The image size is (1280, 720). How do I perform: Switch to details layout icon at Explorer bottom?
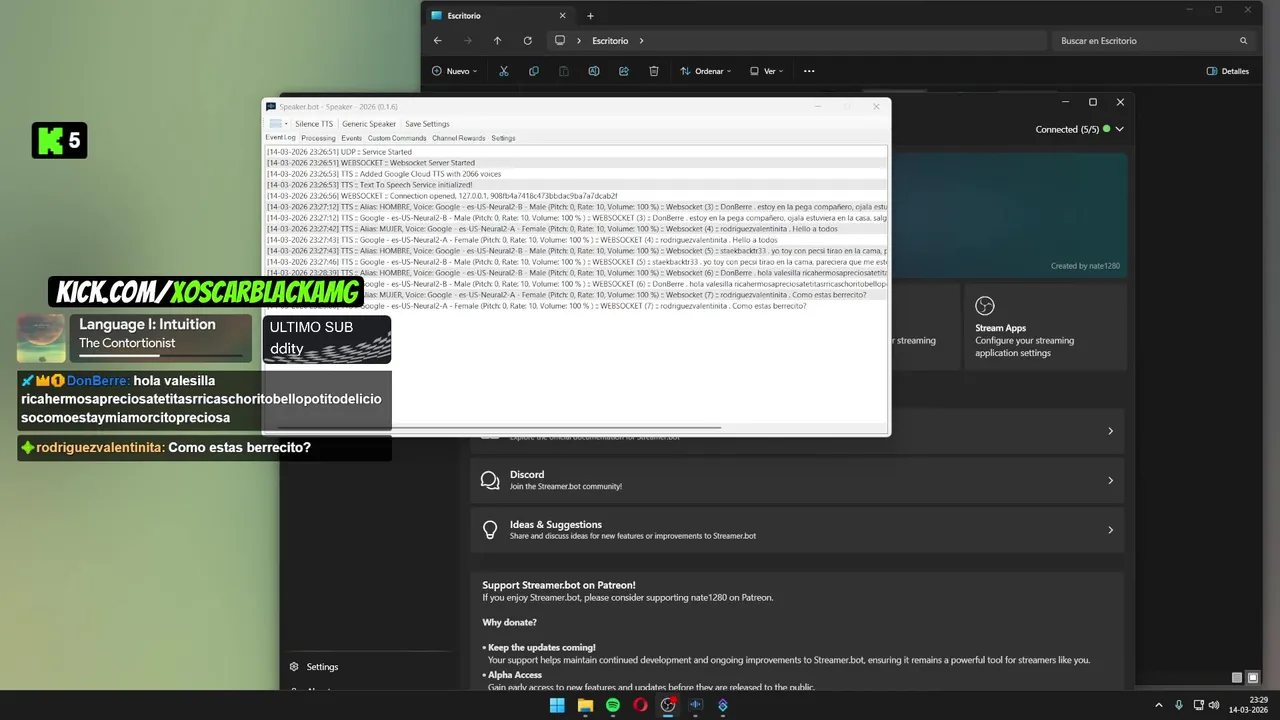tap(1237, 678)
